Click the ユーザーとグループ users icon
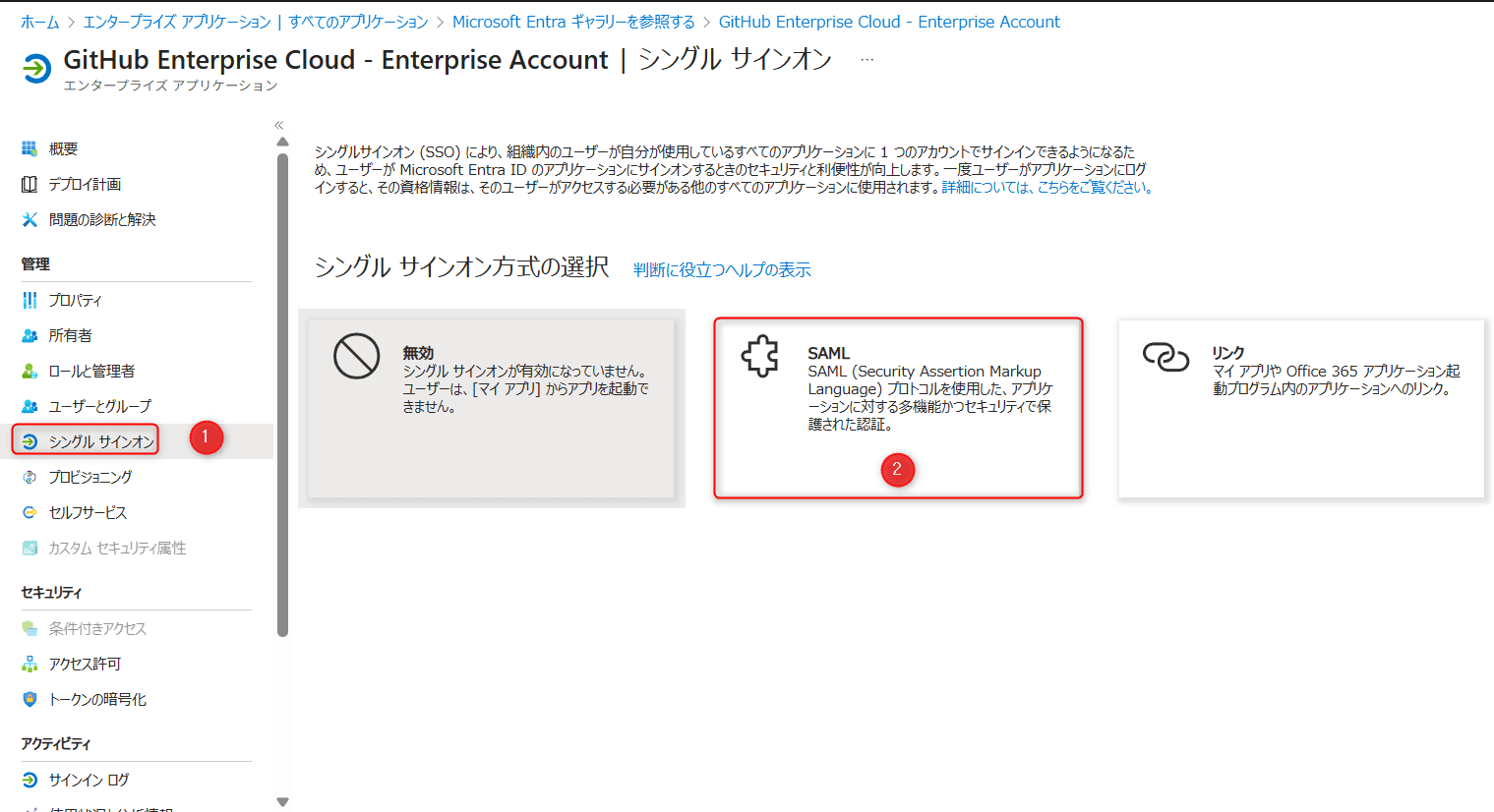The height and width of the screenshot is (812, 1494). point(30,406)
